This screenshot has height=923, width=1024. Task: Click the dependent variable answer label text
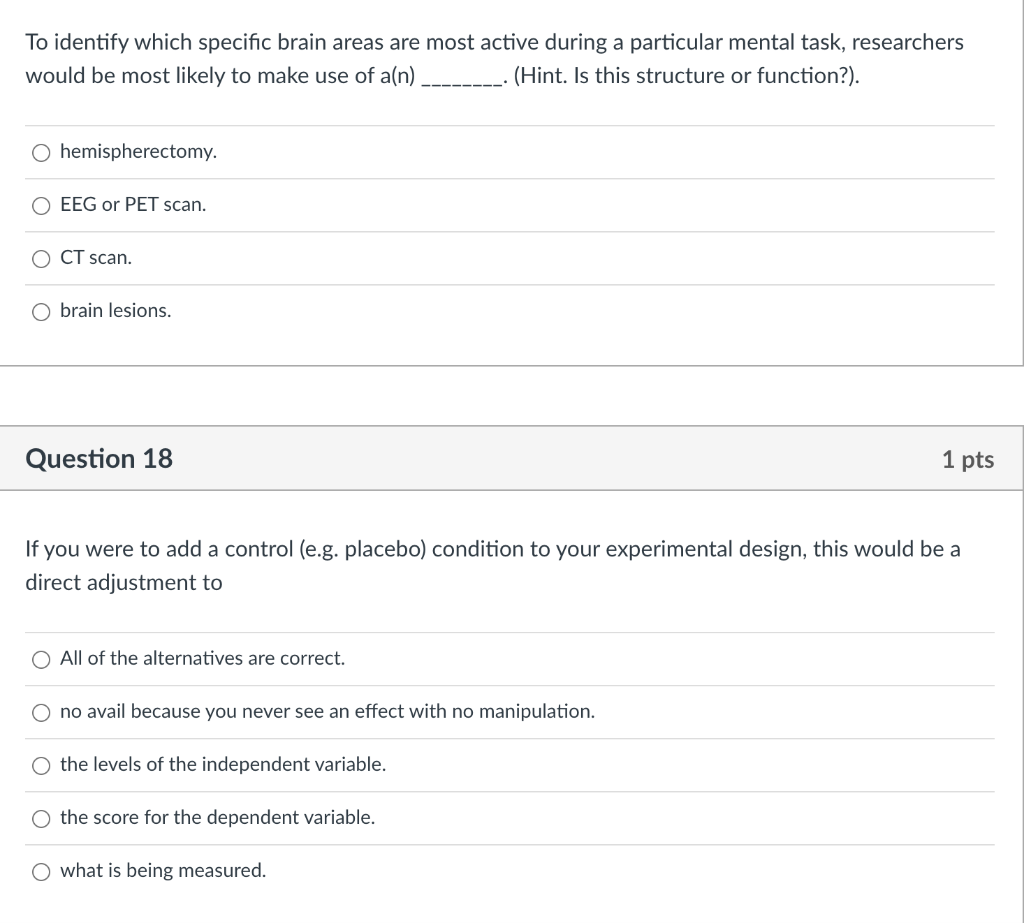(217, 818)
